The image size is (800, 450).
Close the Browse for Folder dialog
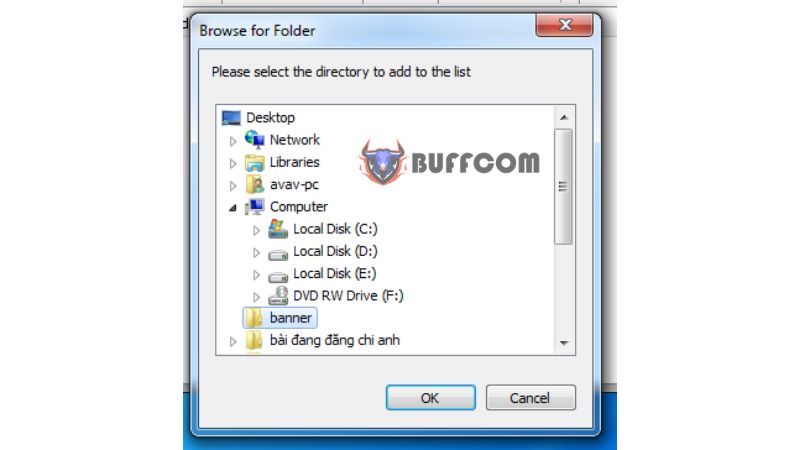(x=565, y=25)
